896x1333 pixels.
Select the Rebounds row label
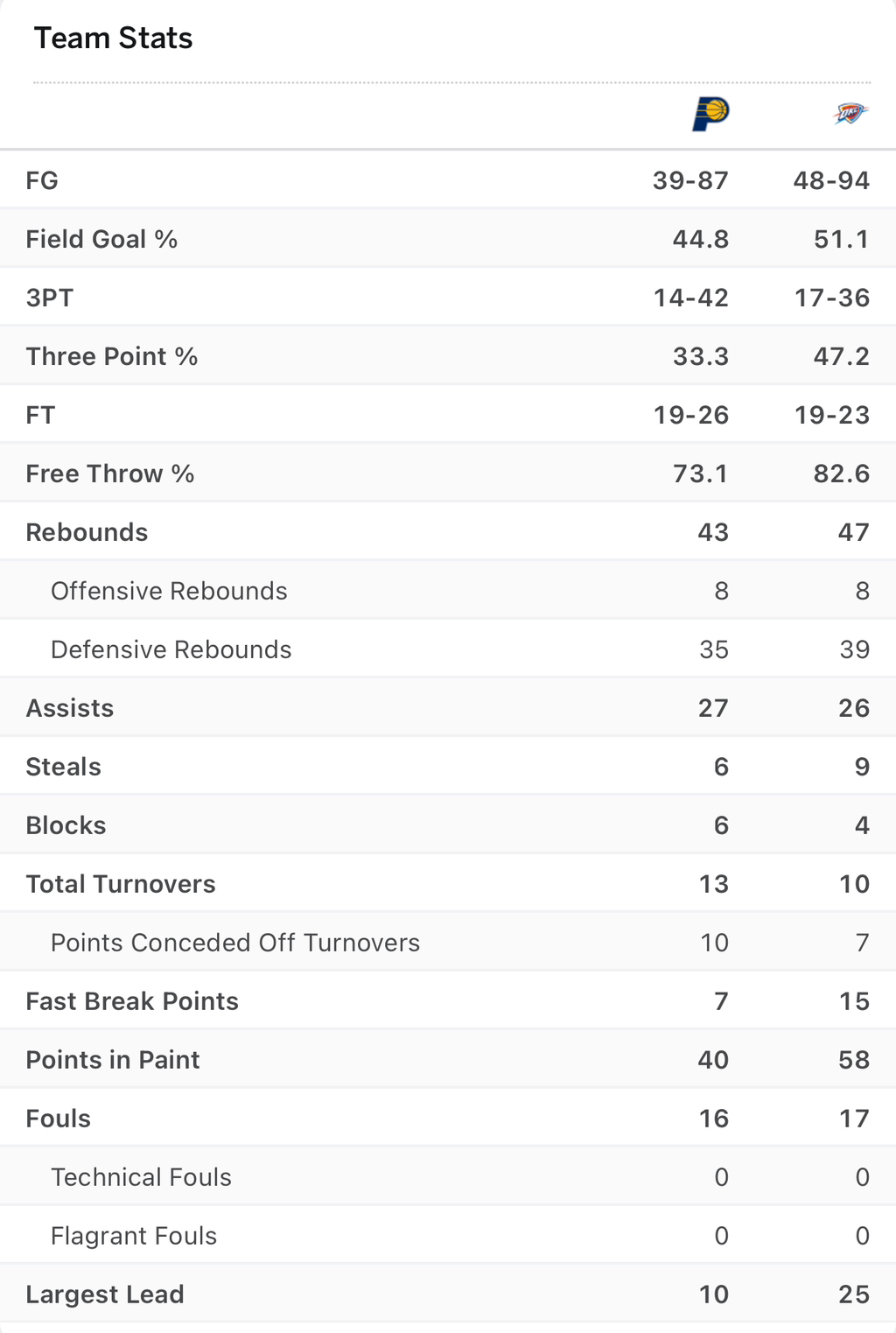(x=87, y=532)
